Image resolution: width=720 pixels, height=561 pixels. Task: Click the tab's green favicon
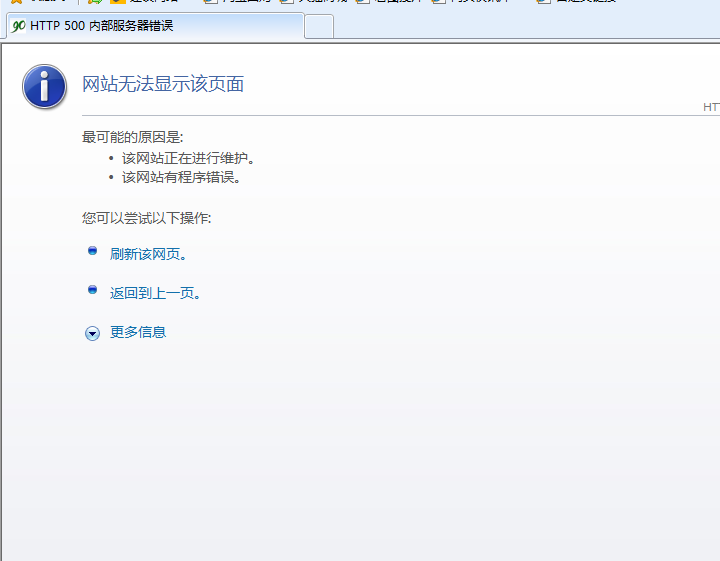click(x=18, y=26)
